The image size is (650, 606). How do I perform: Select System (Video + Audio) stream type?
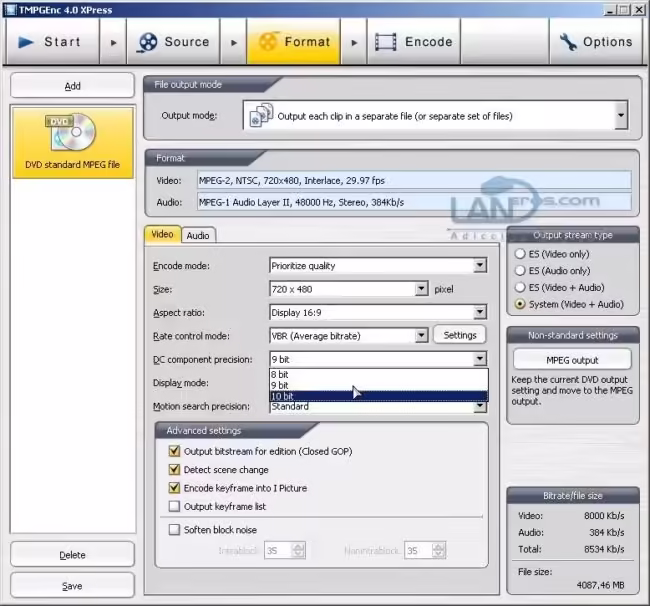[520, 304]
